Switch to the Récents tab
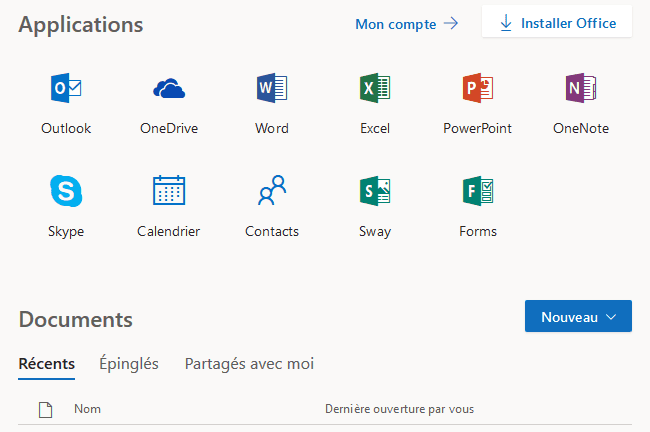 (46, 364)
